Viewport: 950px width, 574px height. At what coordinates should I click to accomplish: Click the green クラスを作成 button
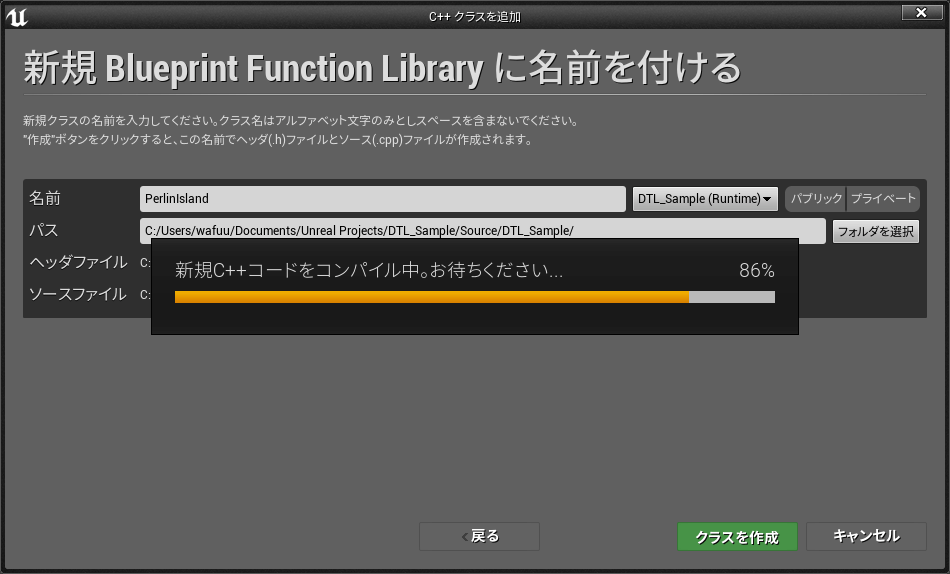737,537
